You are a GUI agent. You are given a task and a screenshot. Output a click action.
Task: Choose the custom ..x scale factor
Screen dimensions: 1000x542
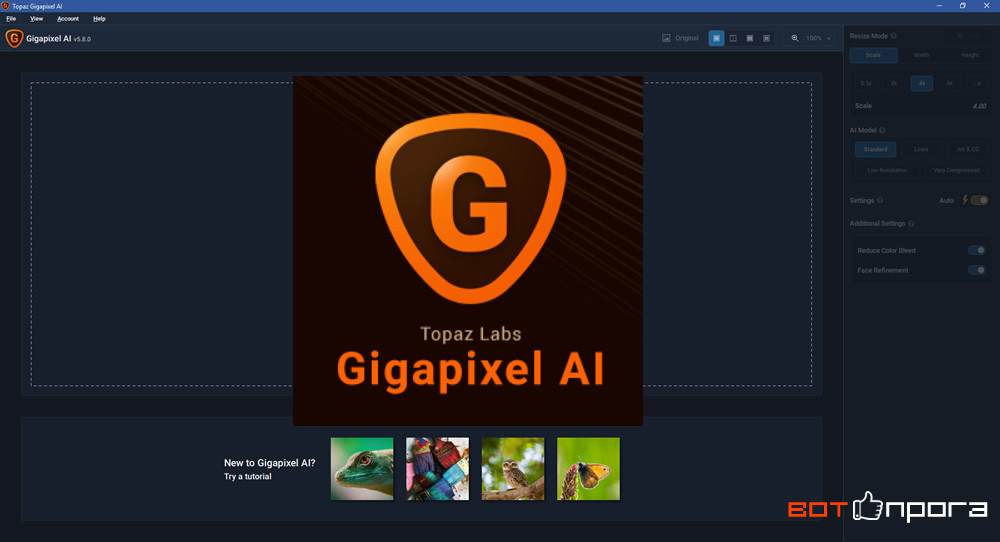click(x=977, y=84)
